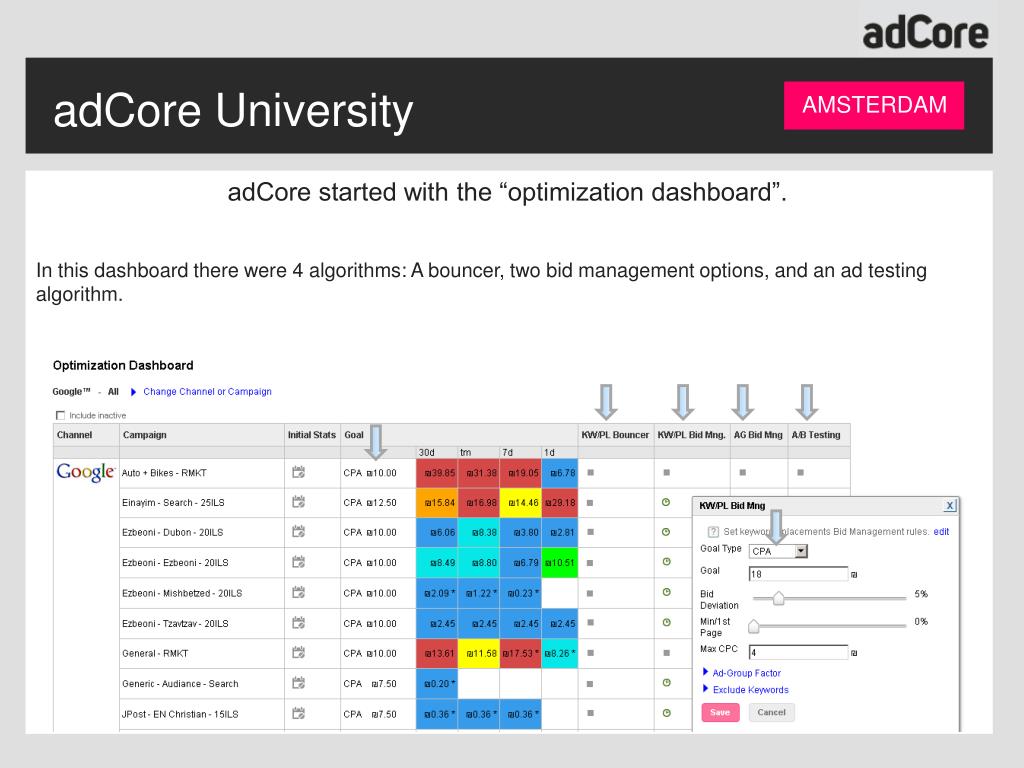Click the yellow 7d cell showing 14.46
The image size is (1024, 768).
[x=520, y=503]
